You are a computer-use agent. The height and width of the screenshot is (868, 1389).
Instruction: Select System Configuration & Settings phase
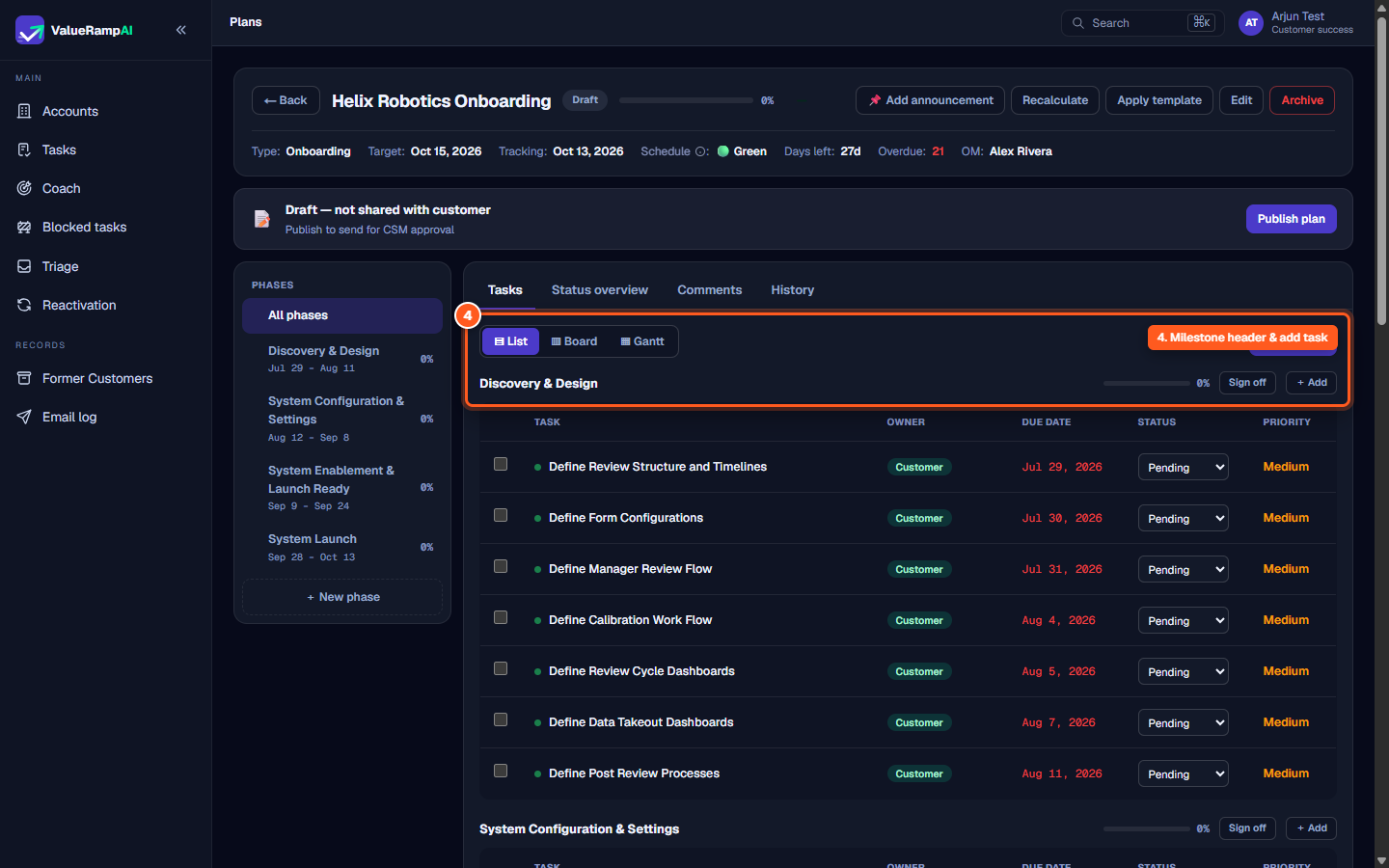[x=342, y=419]
